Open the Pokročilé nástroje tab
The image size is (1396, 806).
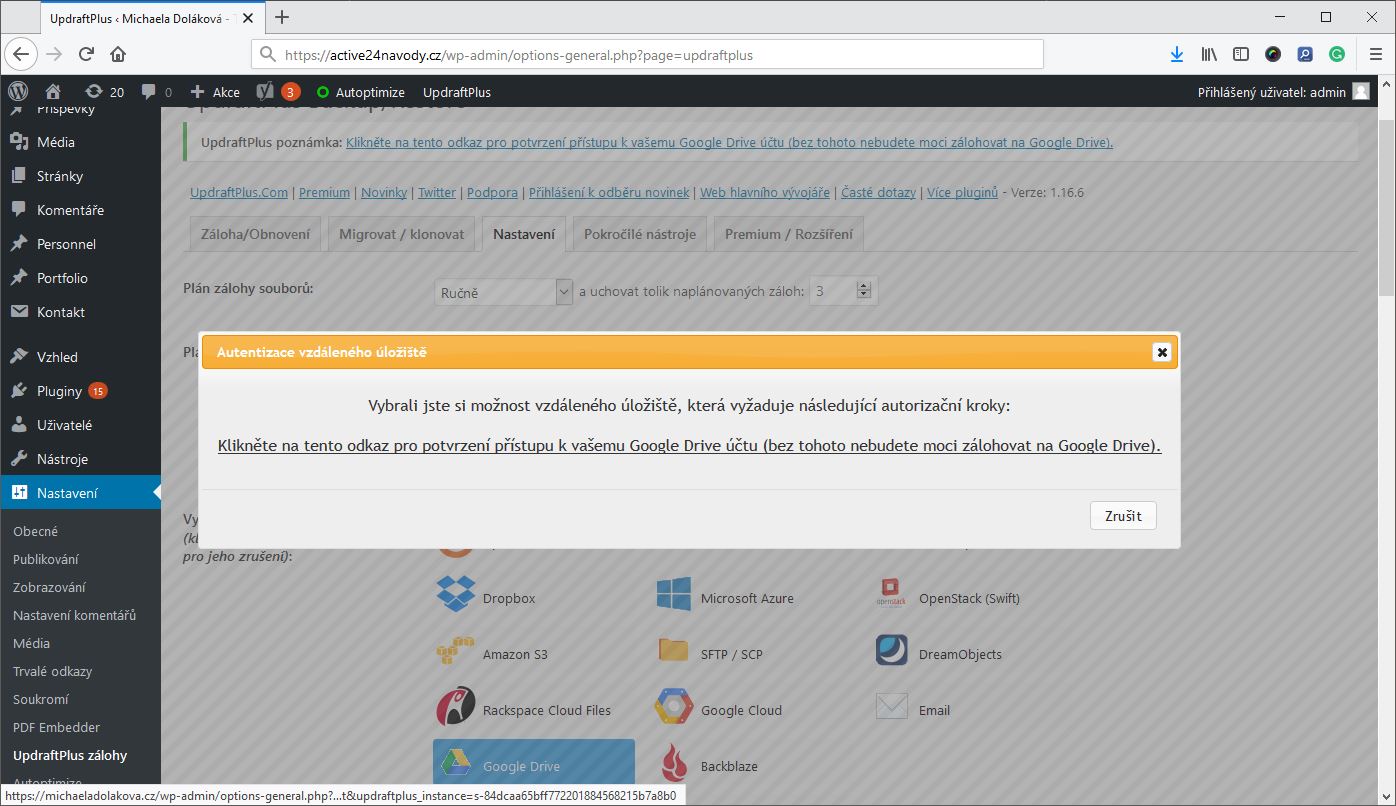(x=640, y=234)
